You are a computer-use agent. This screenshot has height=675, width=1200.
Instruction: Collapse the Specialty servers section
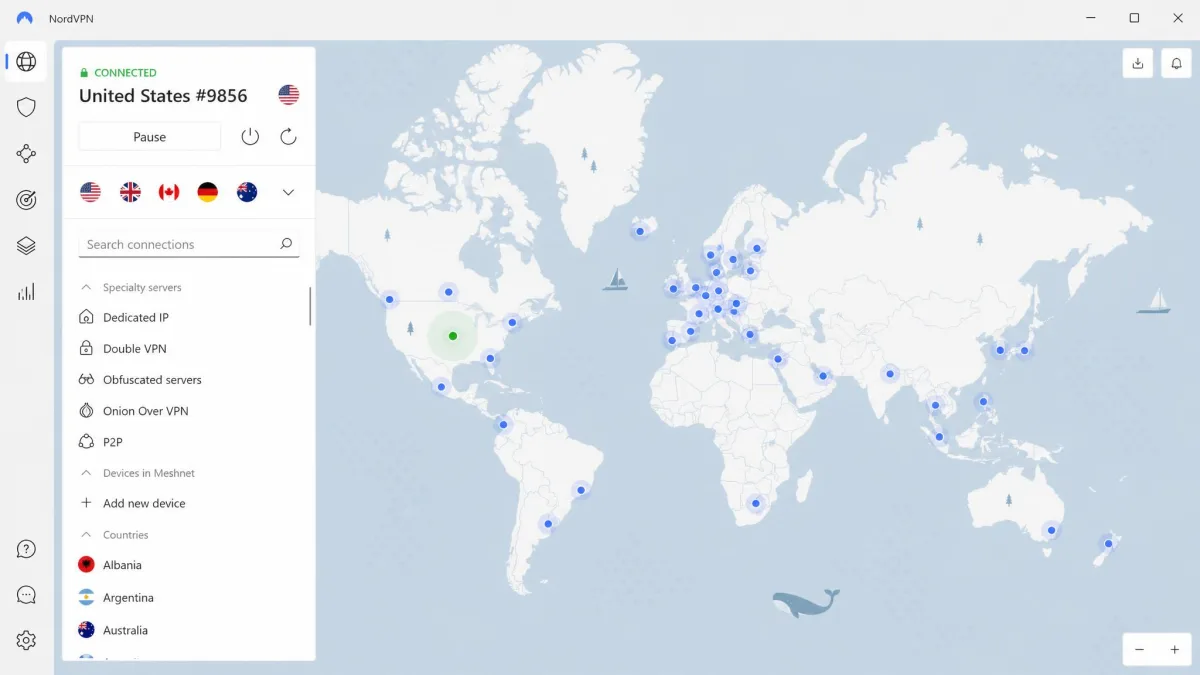[x=86, y=287]
